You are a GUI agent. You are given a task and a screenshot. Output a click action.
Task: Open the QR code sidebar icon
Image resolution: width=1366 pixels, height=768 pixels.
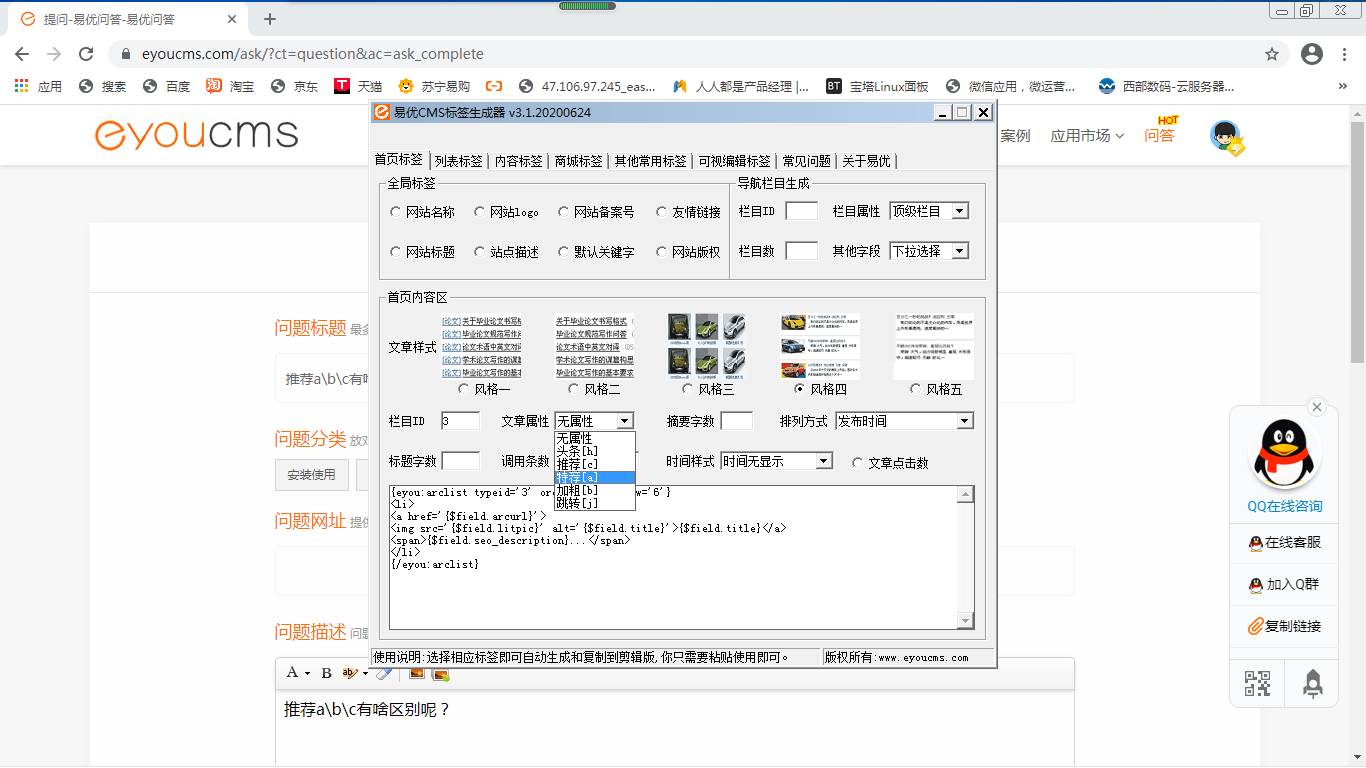point(1257,683)
